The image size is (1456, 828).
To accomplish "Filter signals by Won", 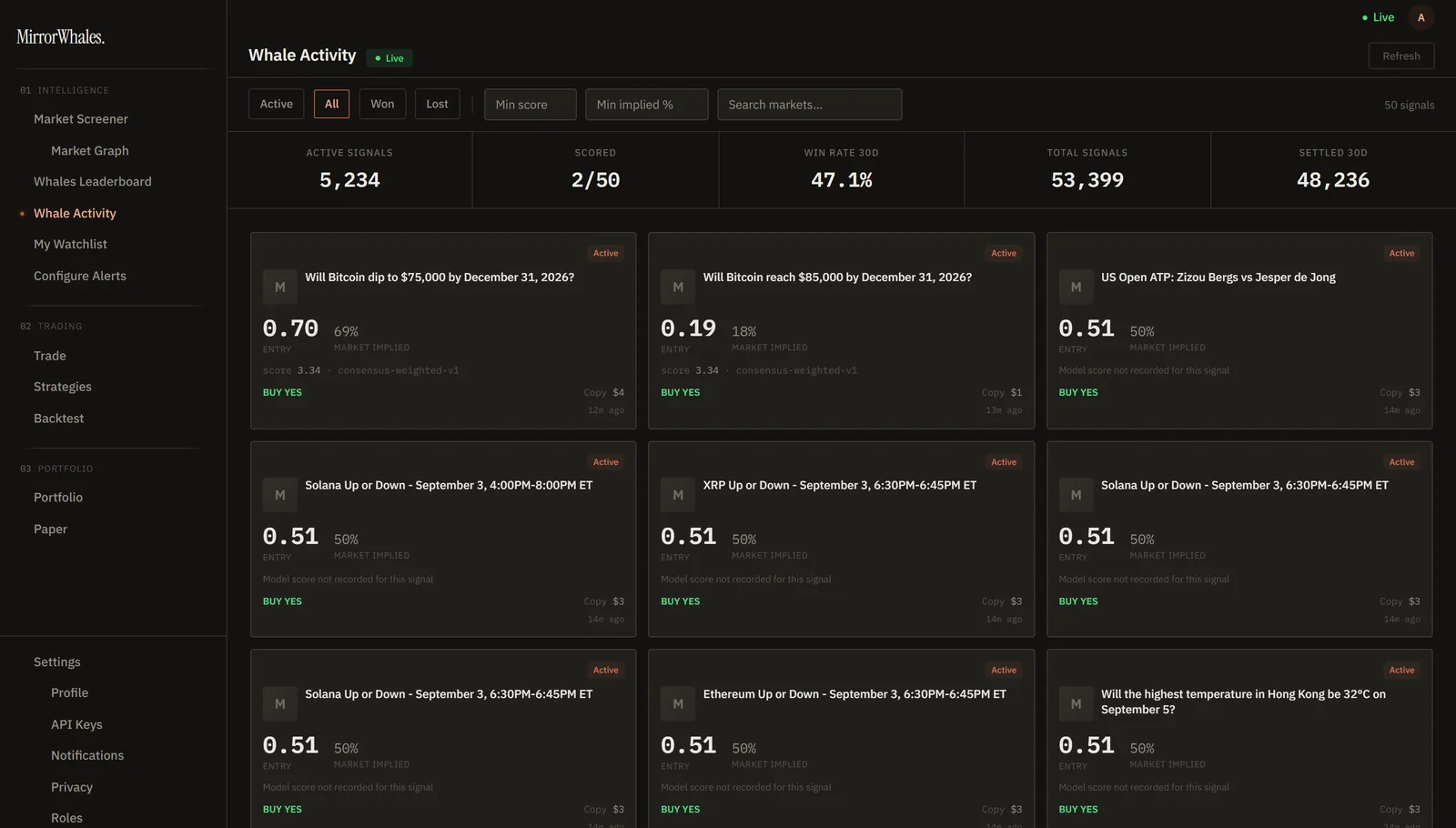I will pyautogui.click(x=382, y=104).
